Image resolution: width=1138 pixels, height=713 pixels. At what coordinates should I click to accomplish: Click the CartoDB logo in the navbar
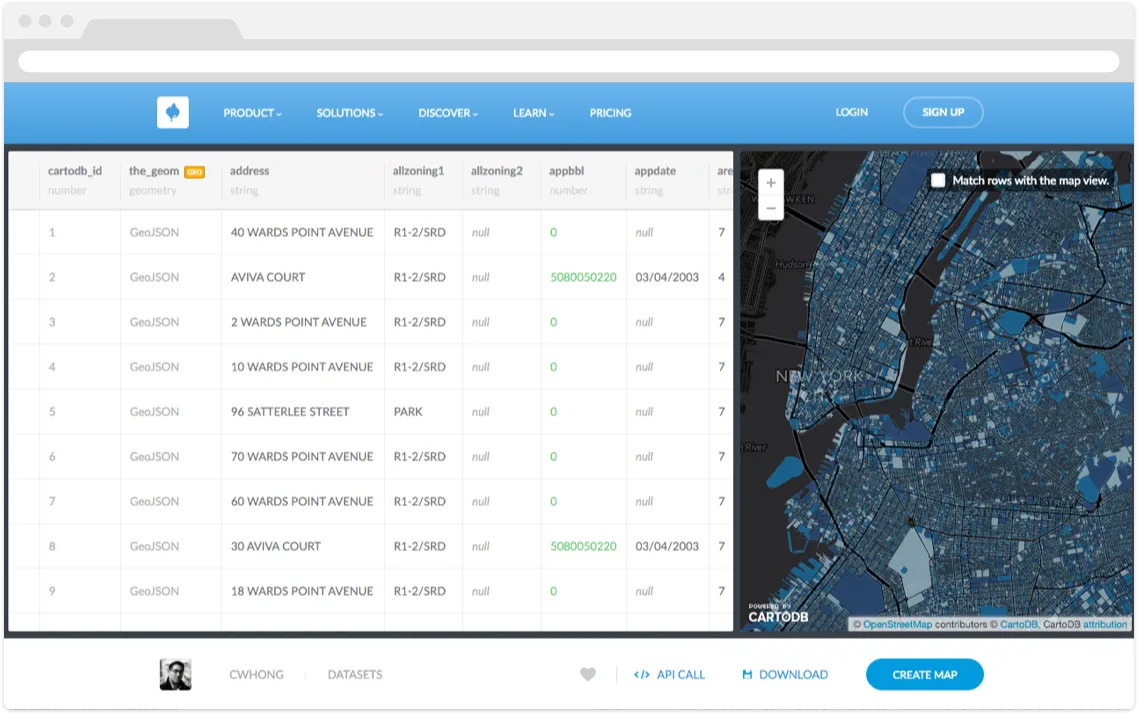click(174, 112)
